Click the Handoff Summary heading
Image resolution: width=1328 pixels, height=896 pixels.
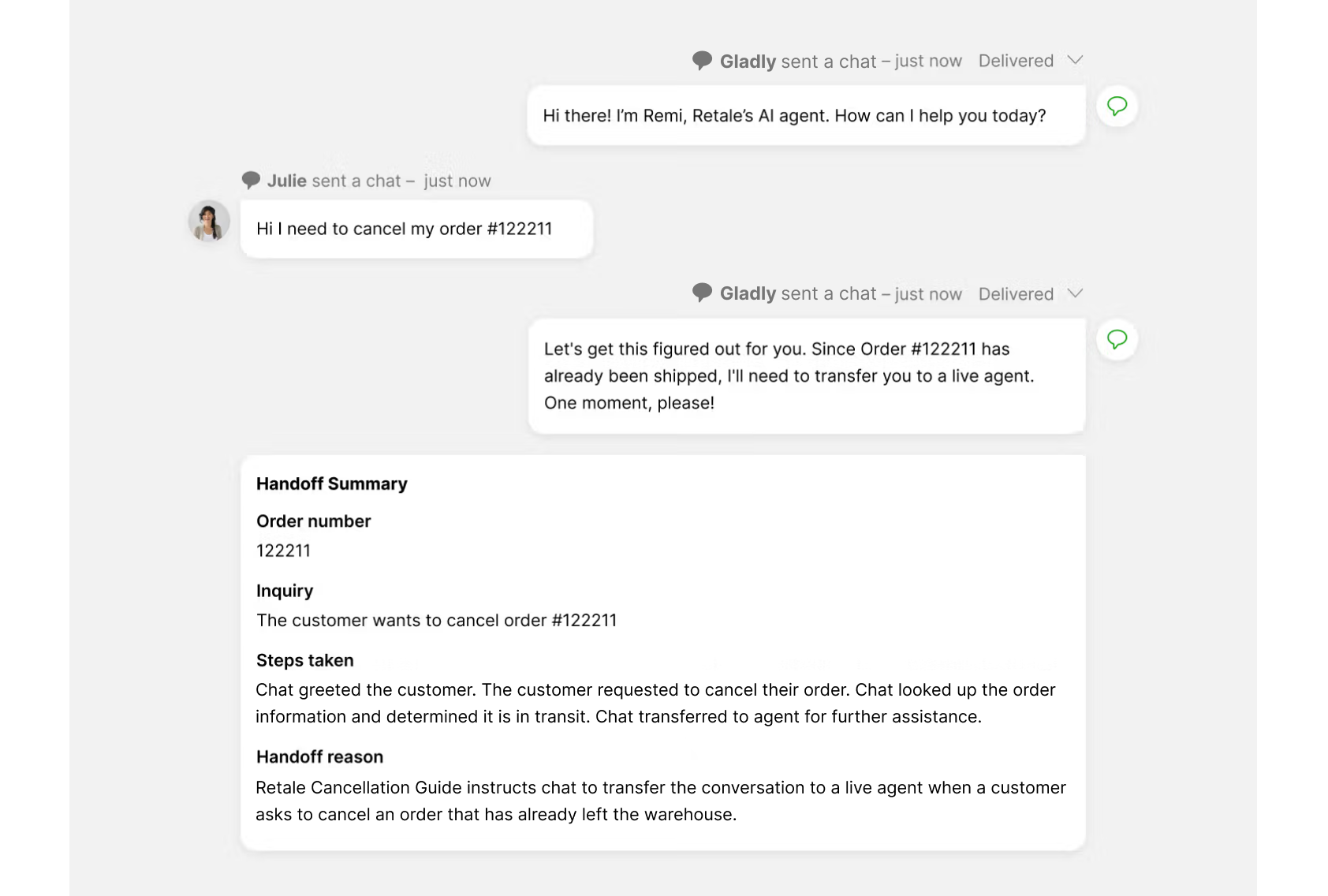331,483
